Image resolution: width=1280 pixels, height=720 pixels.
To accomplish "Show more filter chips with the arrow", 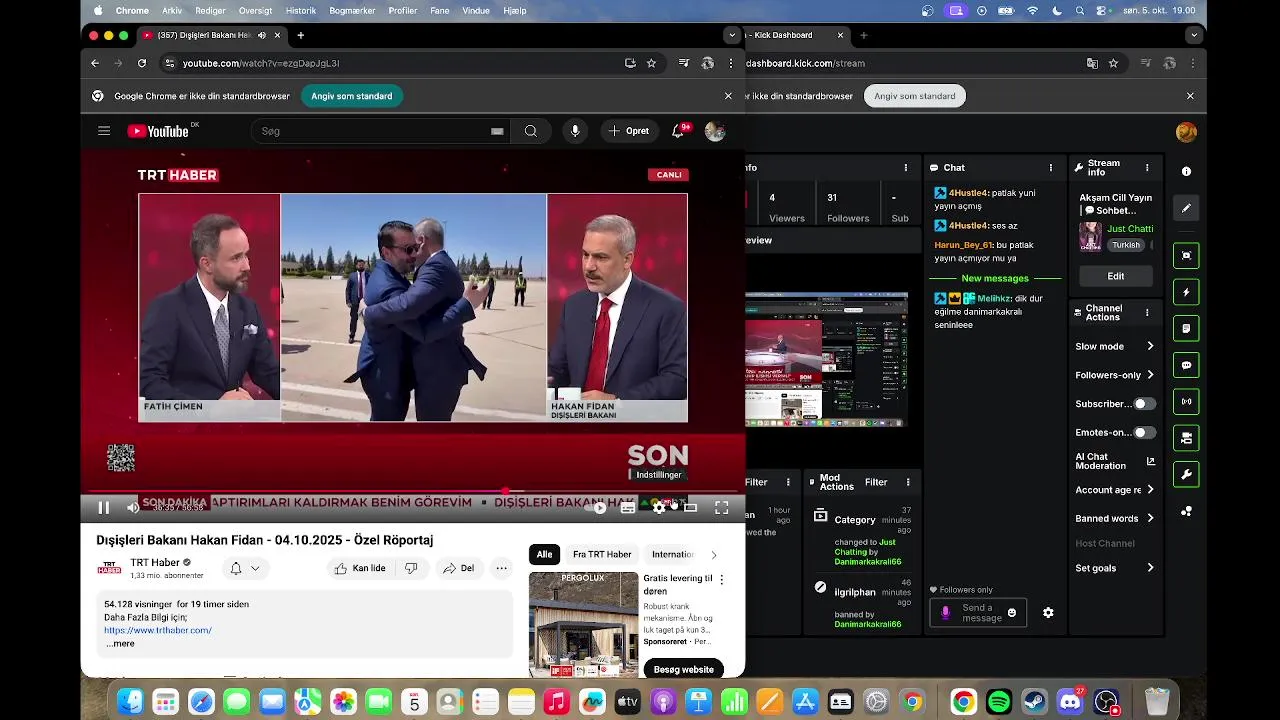I will [x=714, y=554].
